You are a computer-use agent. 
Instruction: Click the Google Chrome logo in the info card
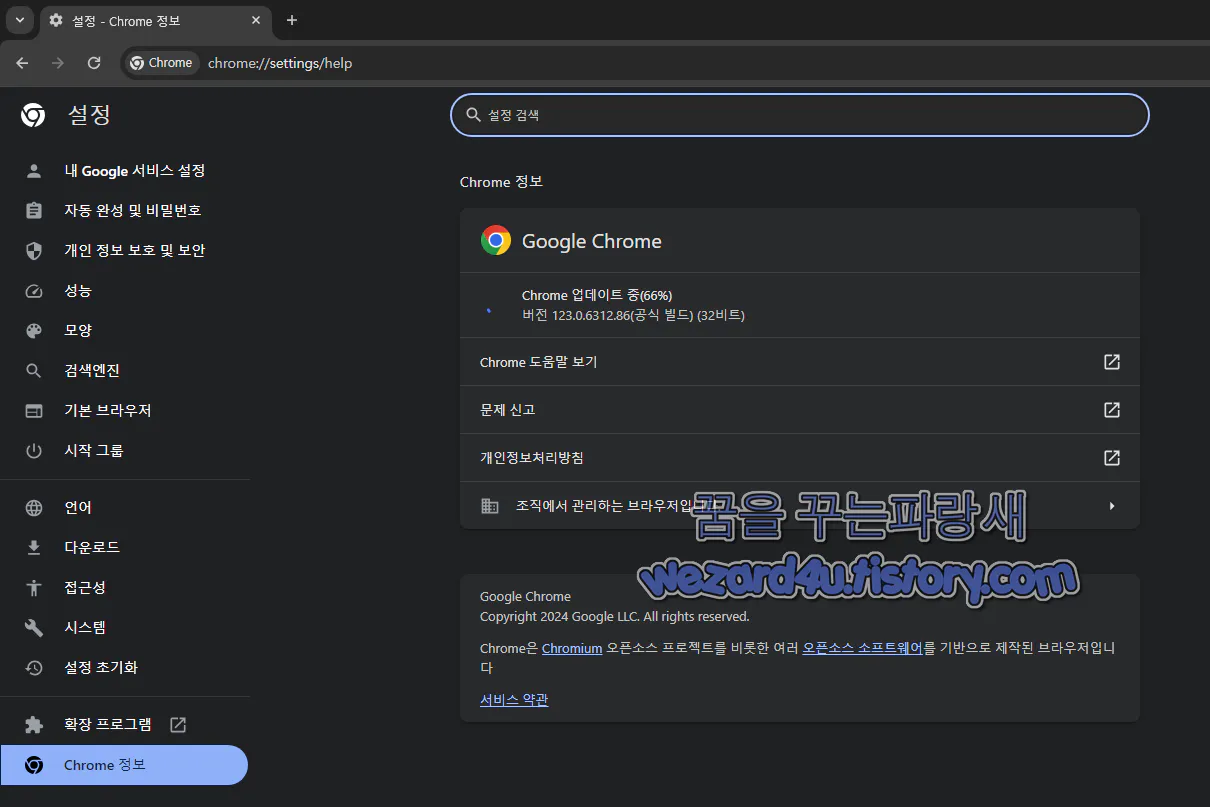[495, 240]
